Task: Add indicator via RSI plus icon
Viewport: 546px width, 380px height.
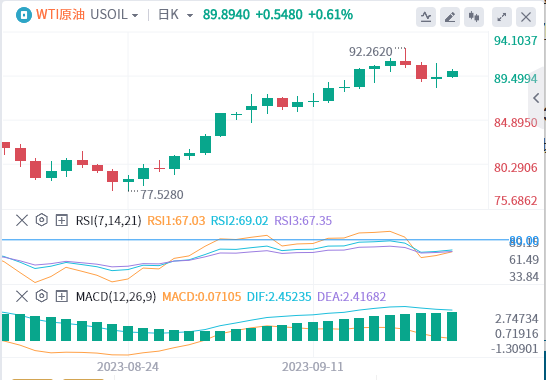Action: (62, 220)
